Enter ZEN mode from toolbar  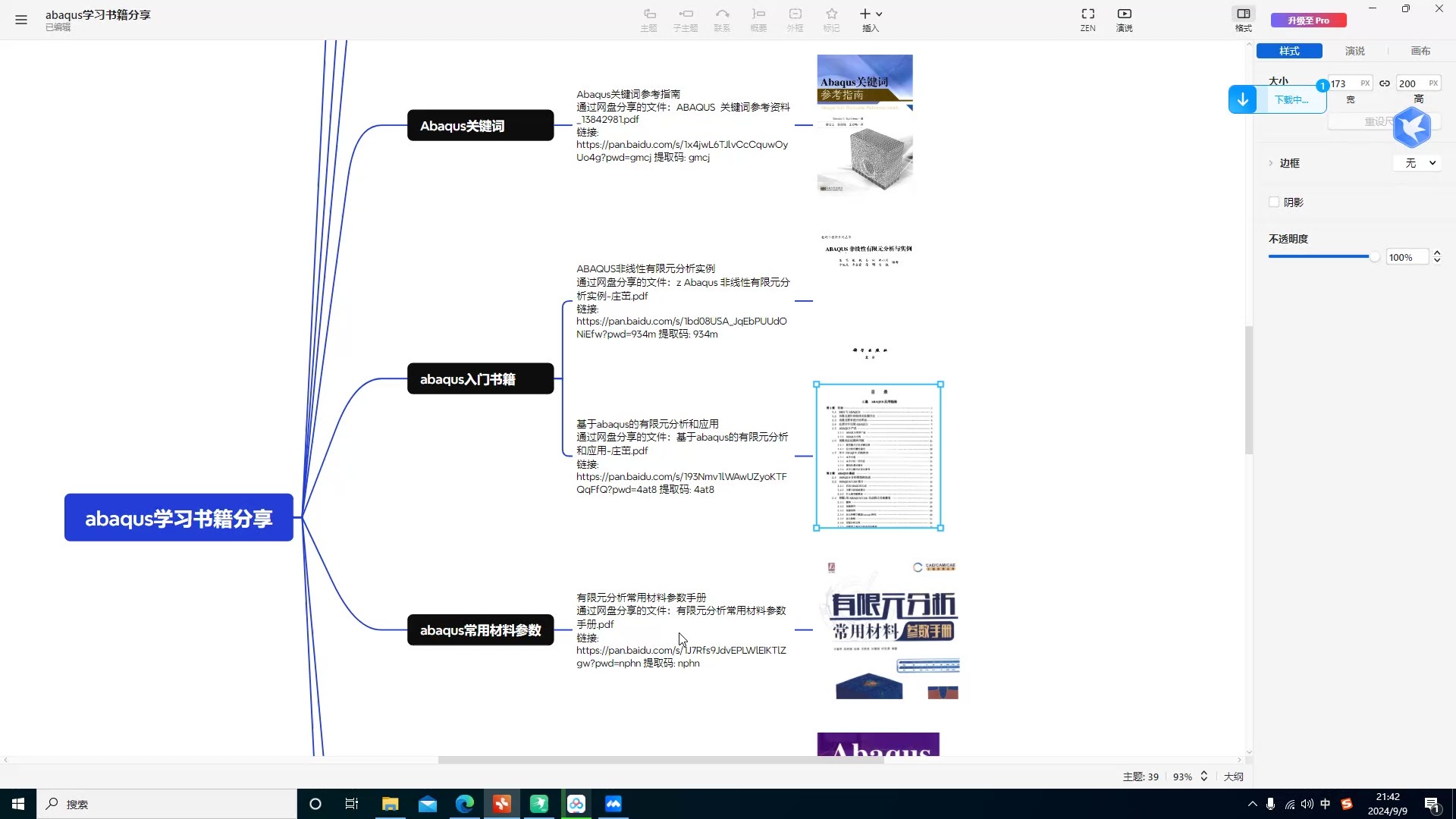click(x=1088, y=20)
